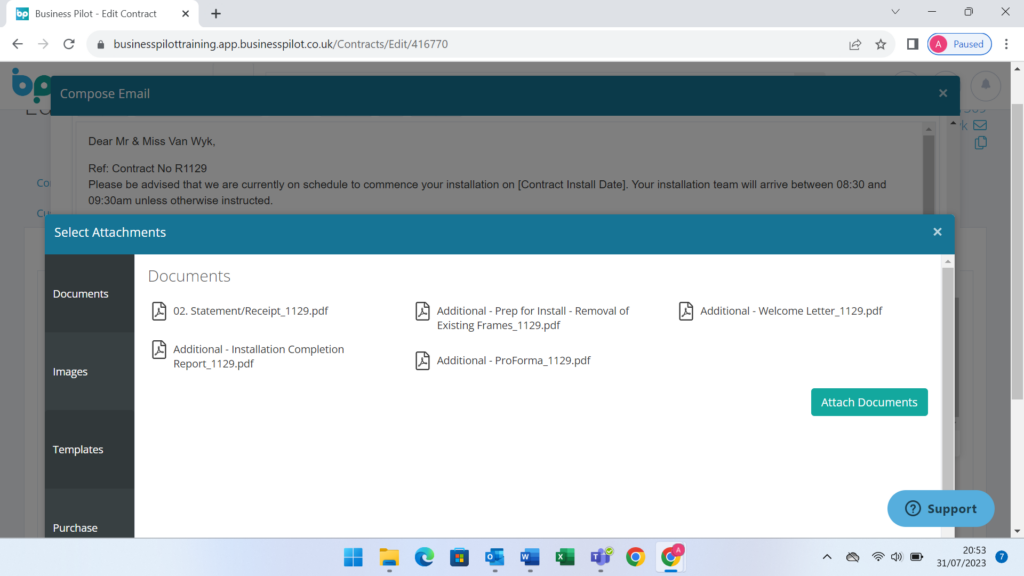The width and height of the screenshot is (1024, 576).
Task: Select Additional - Welcome Letter_1129.pdf
Action: 791,311
